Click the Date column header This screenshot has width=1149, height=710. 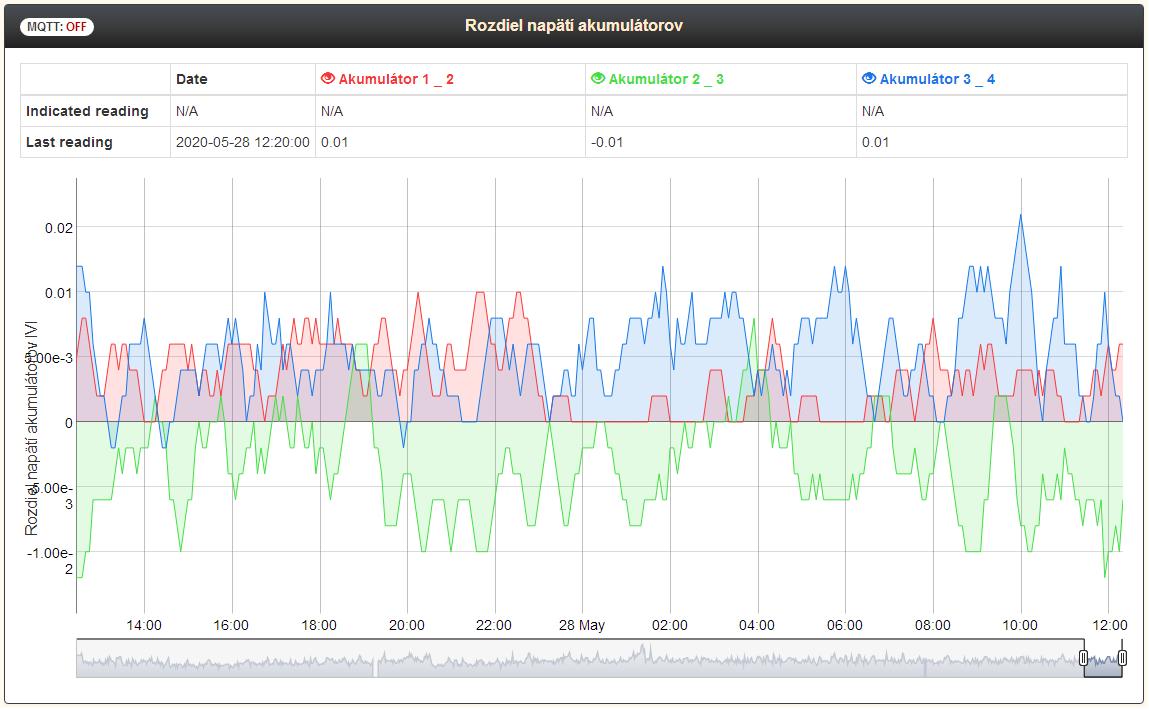(192, 79)
